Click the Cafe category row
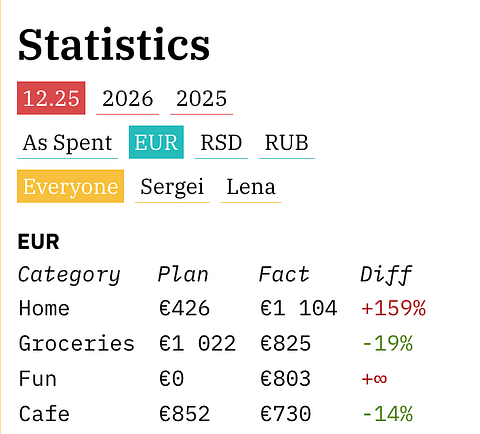The height and width of the screenshot is (434, 480). click(x=216, y=414)
